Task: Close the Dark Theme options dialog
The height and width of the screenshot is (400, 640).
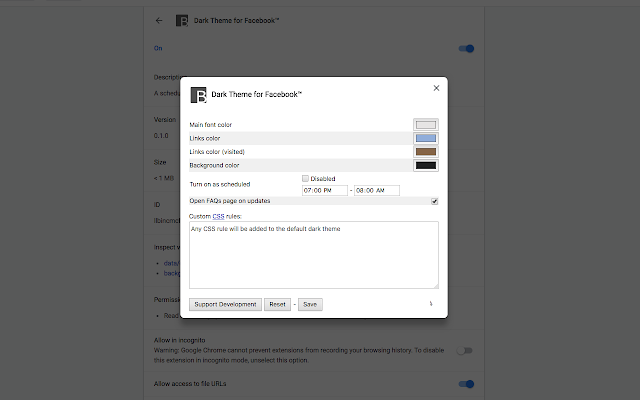Action: point(436,88)
